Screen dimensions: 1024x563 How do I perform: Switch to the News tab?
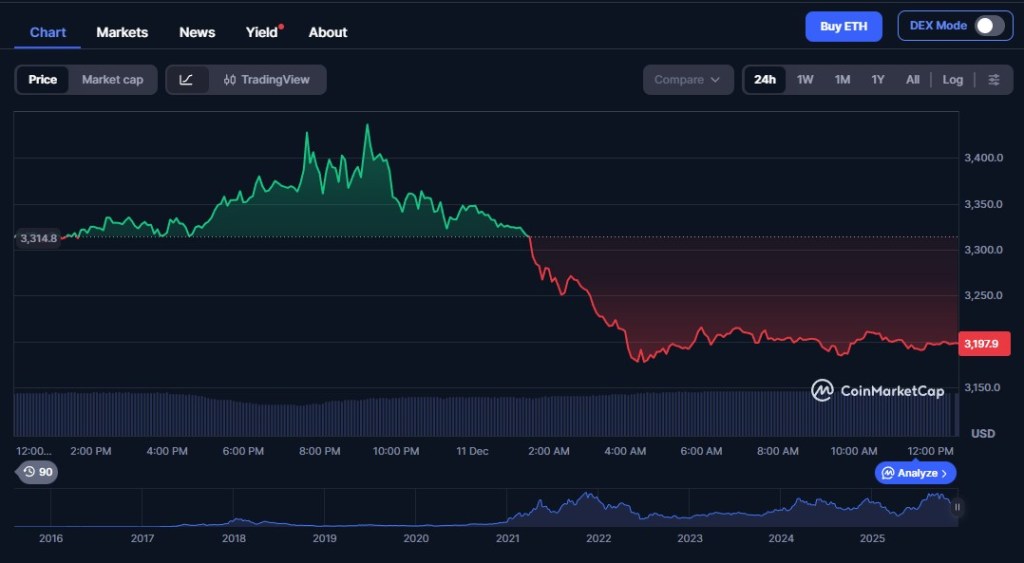tap(197, 32)
